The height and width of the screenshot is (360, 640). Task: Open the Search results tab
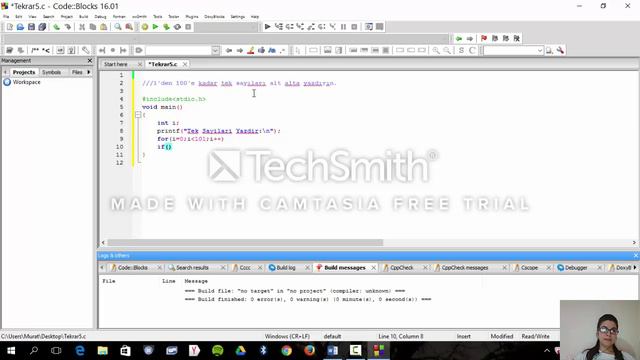pyautogui.click(x=192, y=268)
